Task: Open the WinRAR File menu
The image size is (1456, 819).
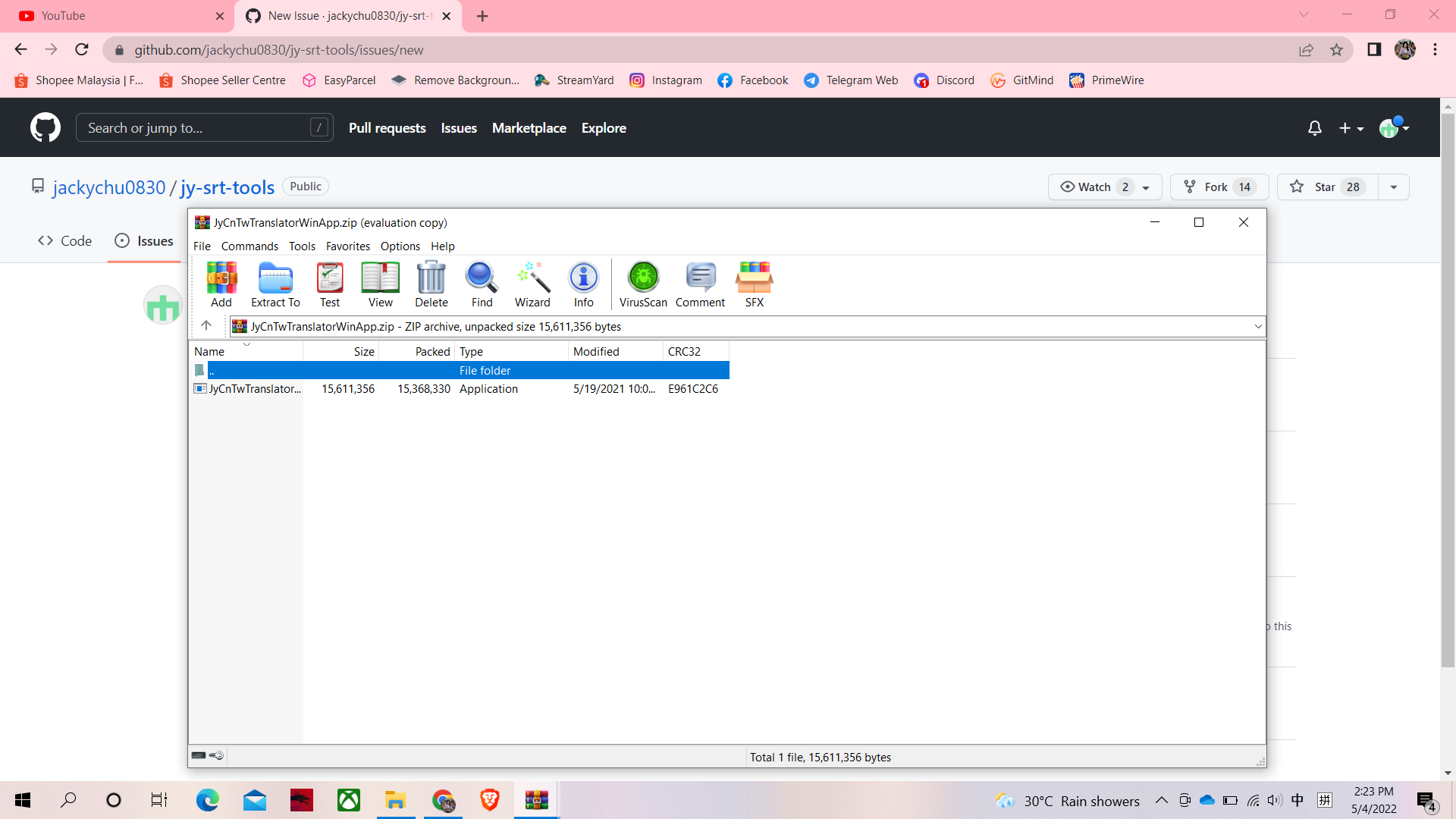Action: point(202,246)
